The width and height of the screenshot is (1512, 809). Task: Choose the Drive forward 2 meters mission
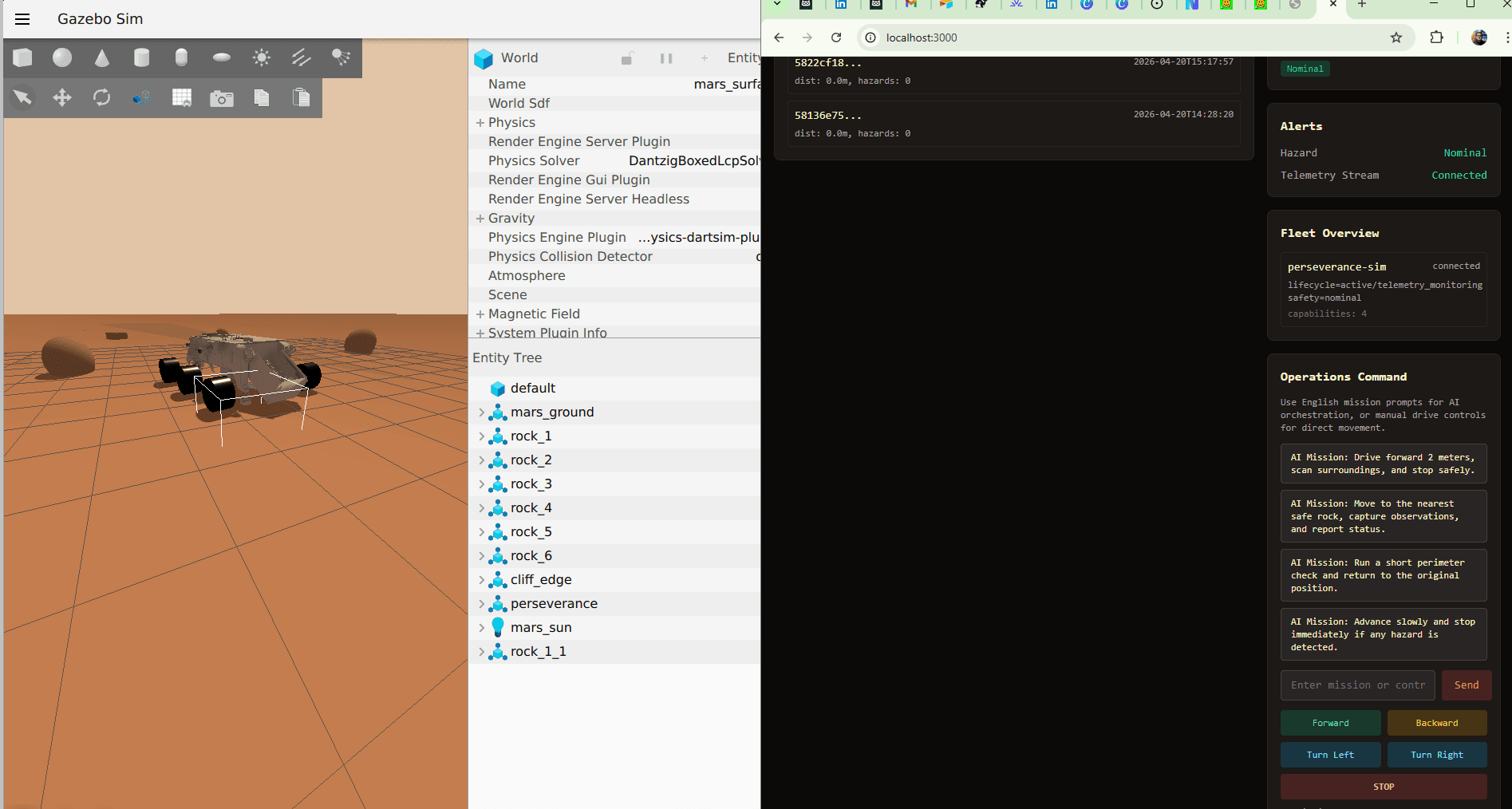(x=1384, y=464)
